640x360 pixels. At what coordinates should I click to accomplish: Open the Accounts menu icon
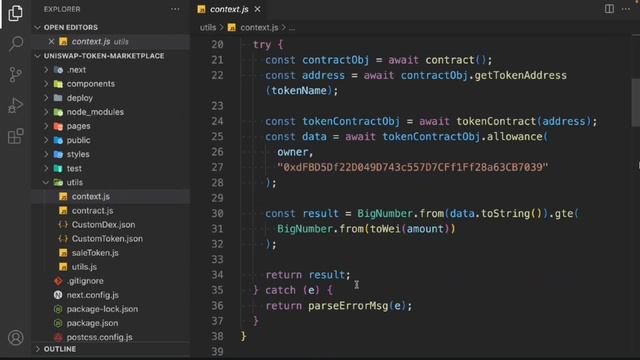coord(16,338)
